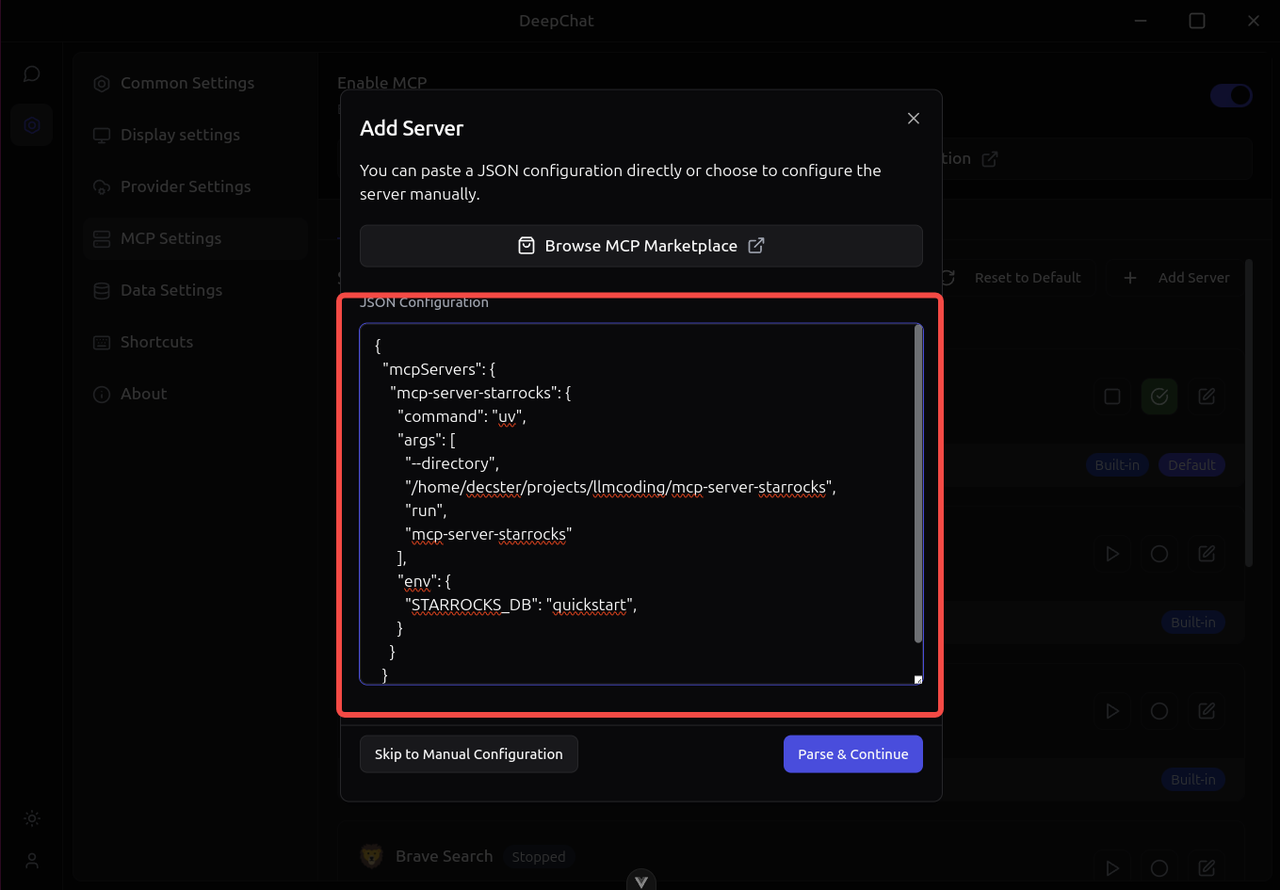Screen dimensions: 1280x890
Task: Click the server list scrollbar behind the dialog
Action: coord(1249,414)
